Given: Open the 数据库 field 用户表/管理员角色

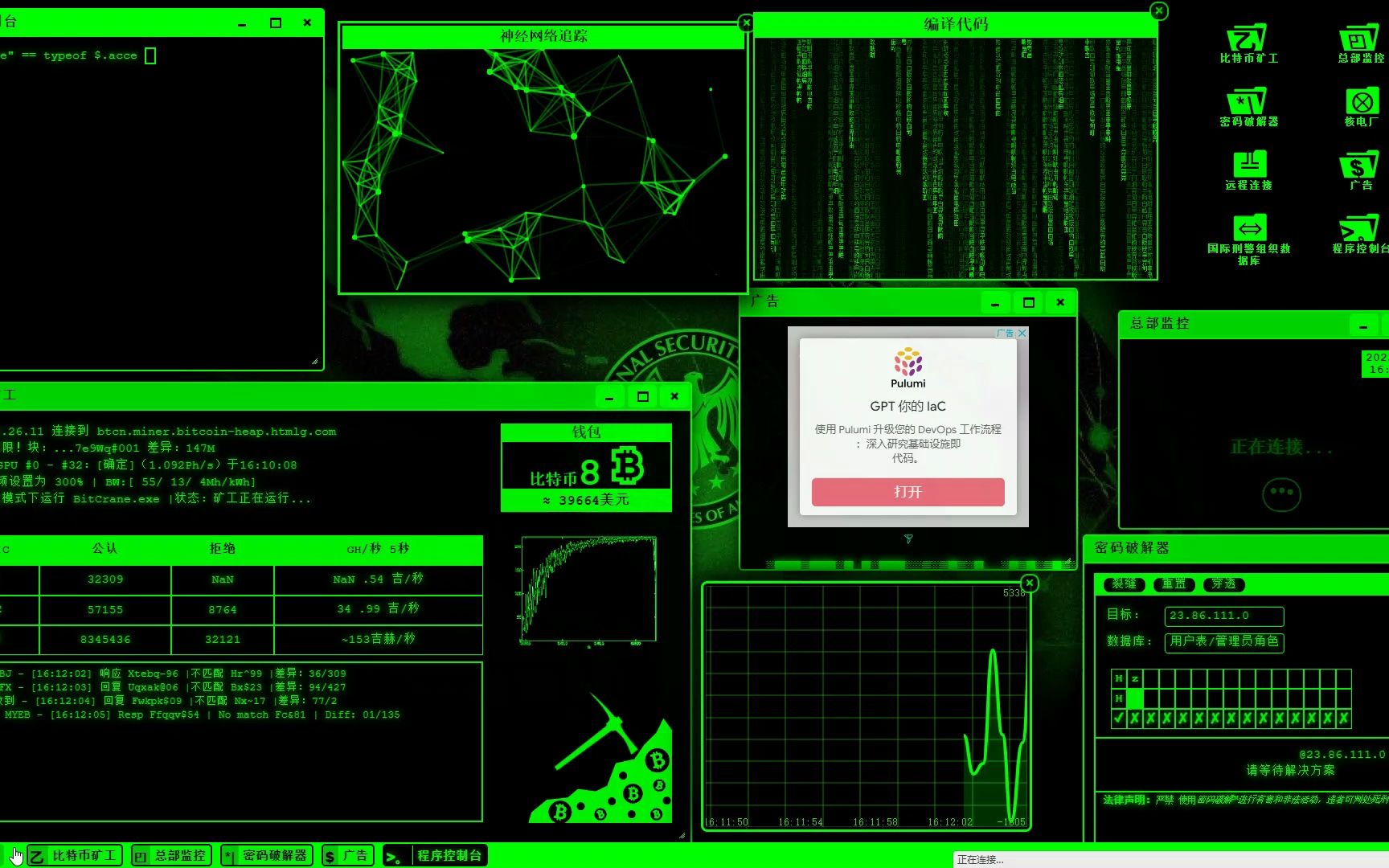Looking at the screenshot, I should click(x=1223, y=642).
